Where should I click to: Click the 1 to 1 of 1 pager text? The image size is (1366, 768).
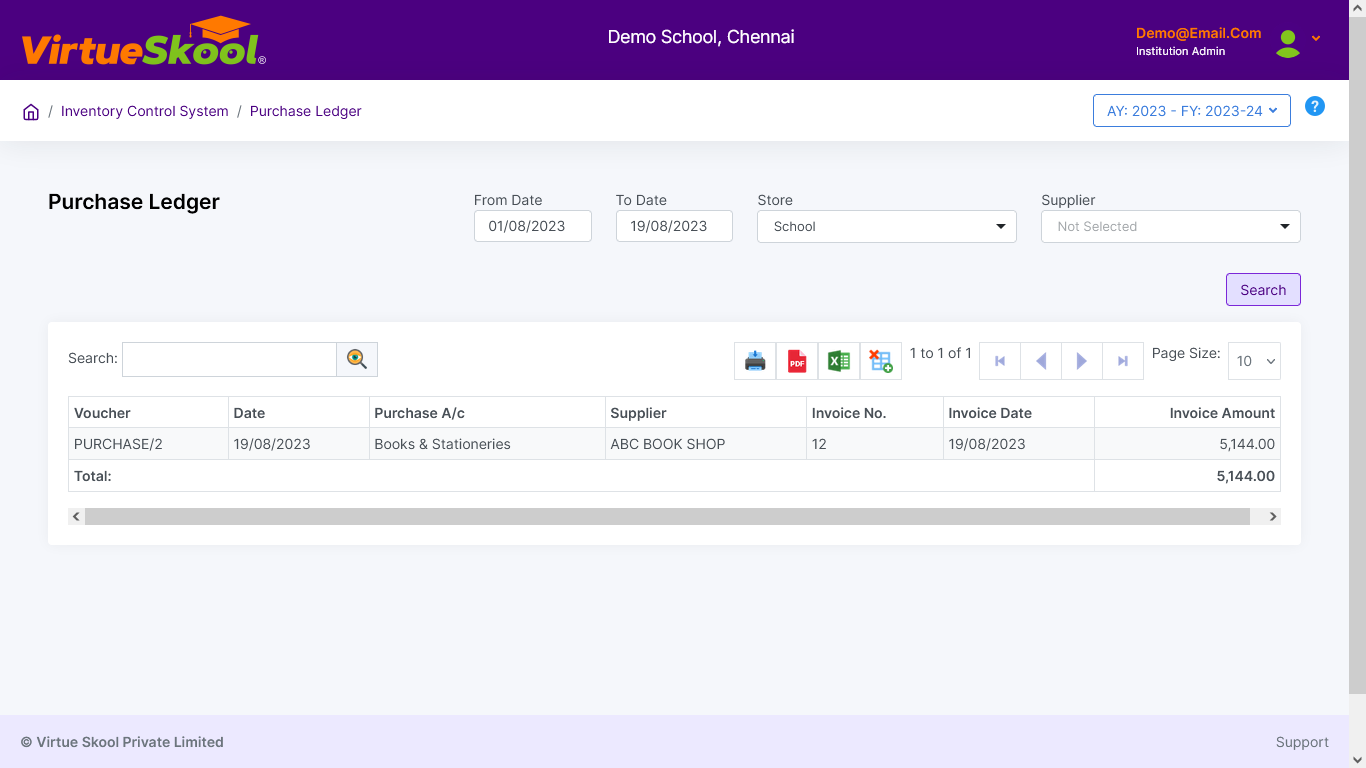940,353
